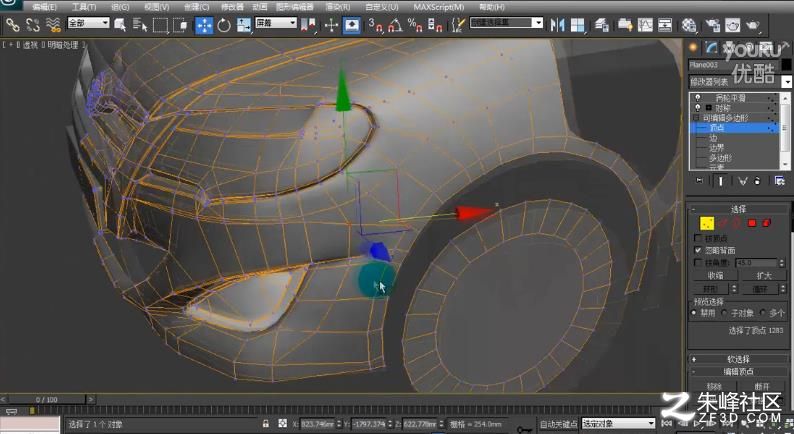
Task: Activate the Select and Rotate tool
Action: pos(224,25)
